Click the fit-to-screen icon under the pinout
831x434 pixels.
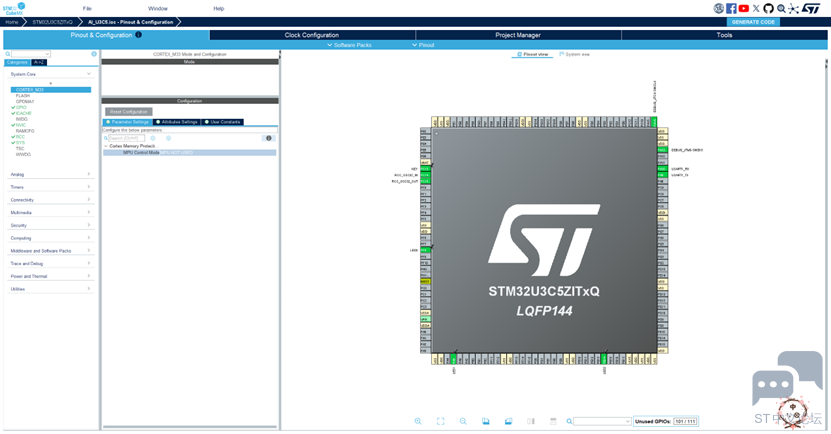tap(440, 421)
